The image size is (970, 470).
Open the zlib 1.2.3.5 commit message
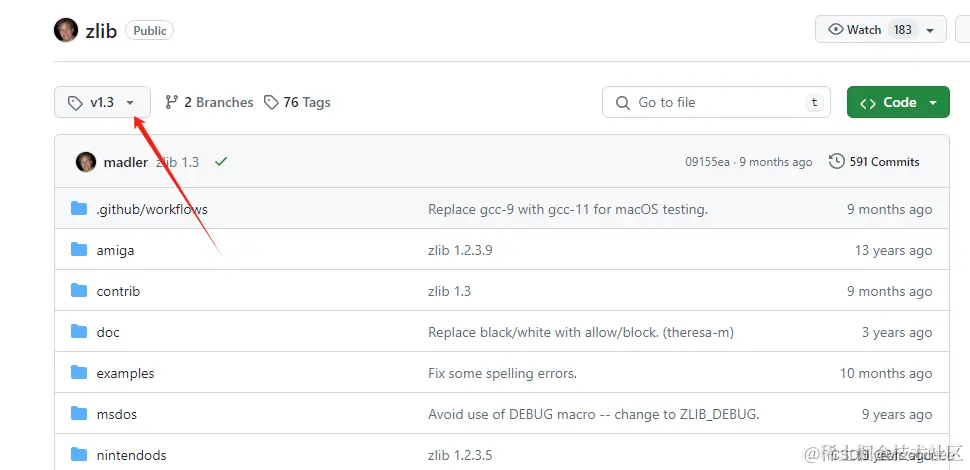point(460,455)
